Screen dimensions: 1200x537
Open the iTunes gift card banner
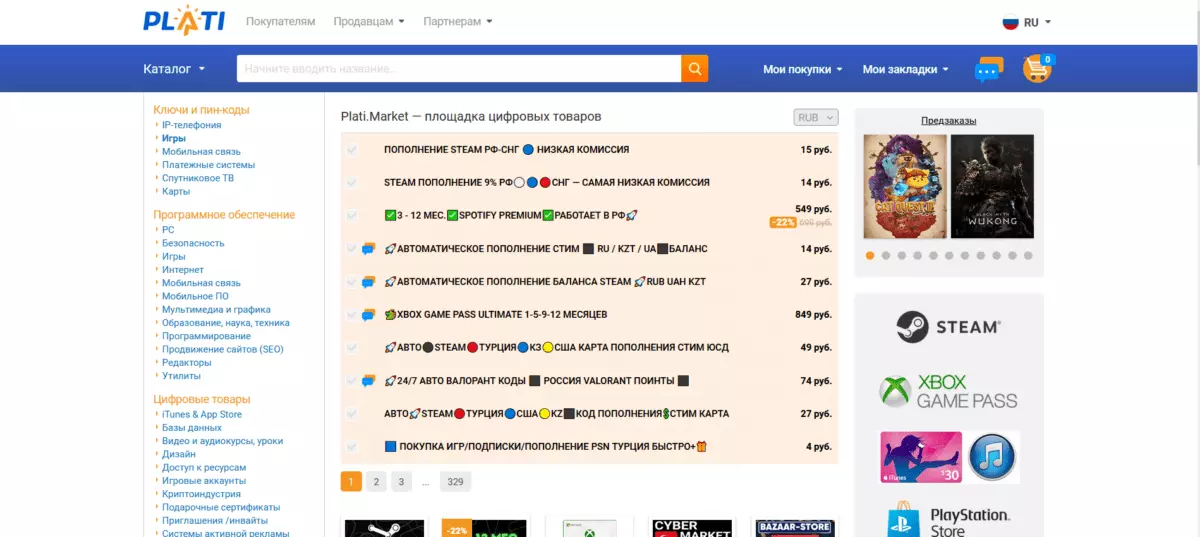tap(948, 457)
